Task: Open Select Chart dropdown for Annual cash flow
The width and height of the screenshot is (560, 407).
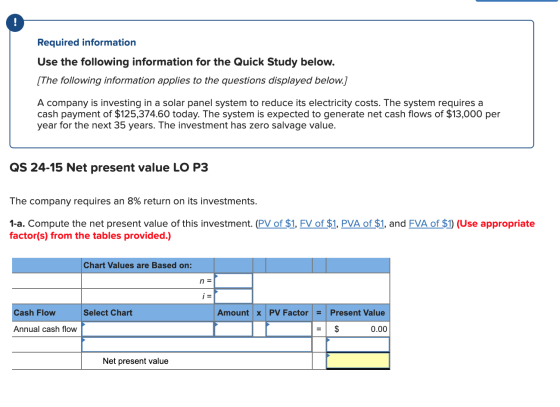Action: (x=148, y=329)
